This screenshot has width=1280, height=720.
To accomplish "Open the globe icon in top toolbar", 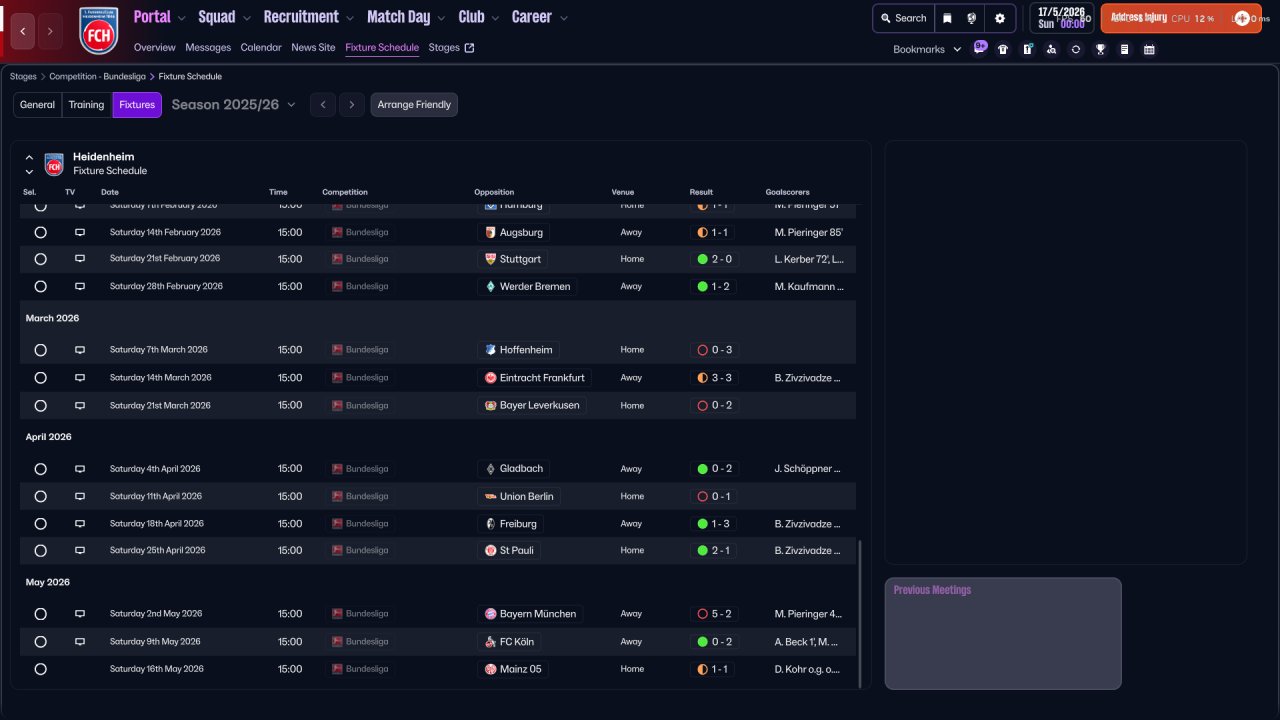I will [971, 18].
